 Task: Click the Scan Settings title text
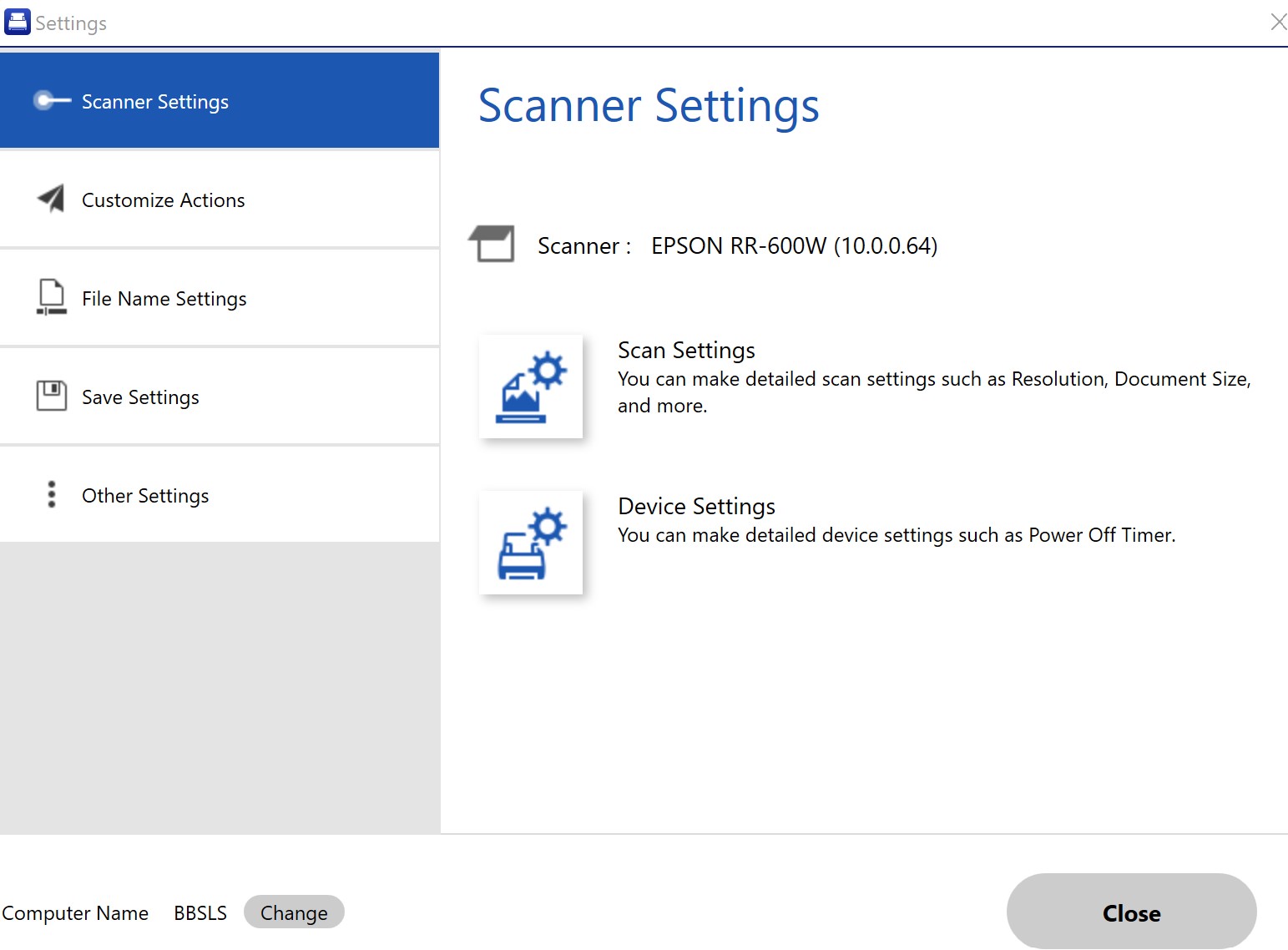click(x=686, y=351)
